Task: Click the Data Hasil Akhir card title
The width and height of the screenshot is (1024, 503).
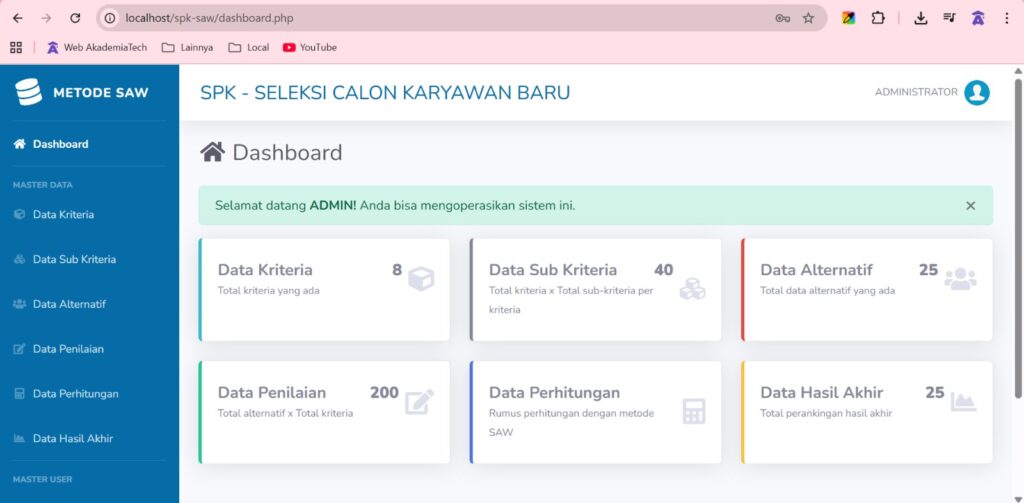Action: pos(822,393)
